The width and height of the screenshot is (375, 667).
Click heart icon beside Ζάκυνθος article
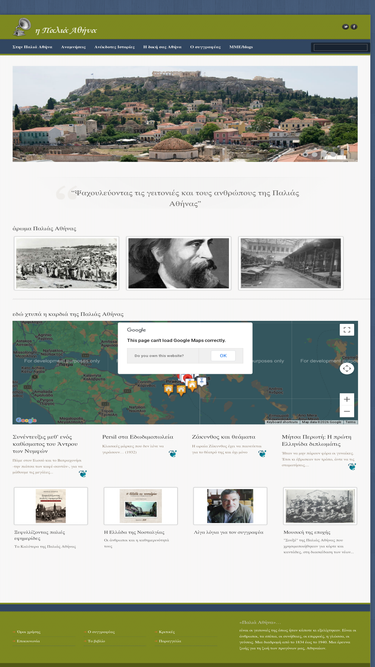262,453
